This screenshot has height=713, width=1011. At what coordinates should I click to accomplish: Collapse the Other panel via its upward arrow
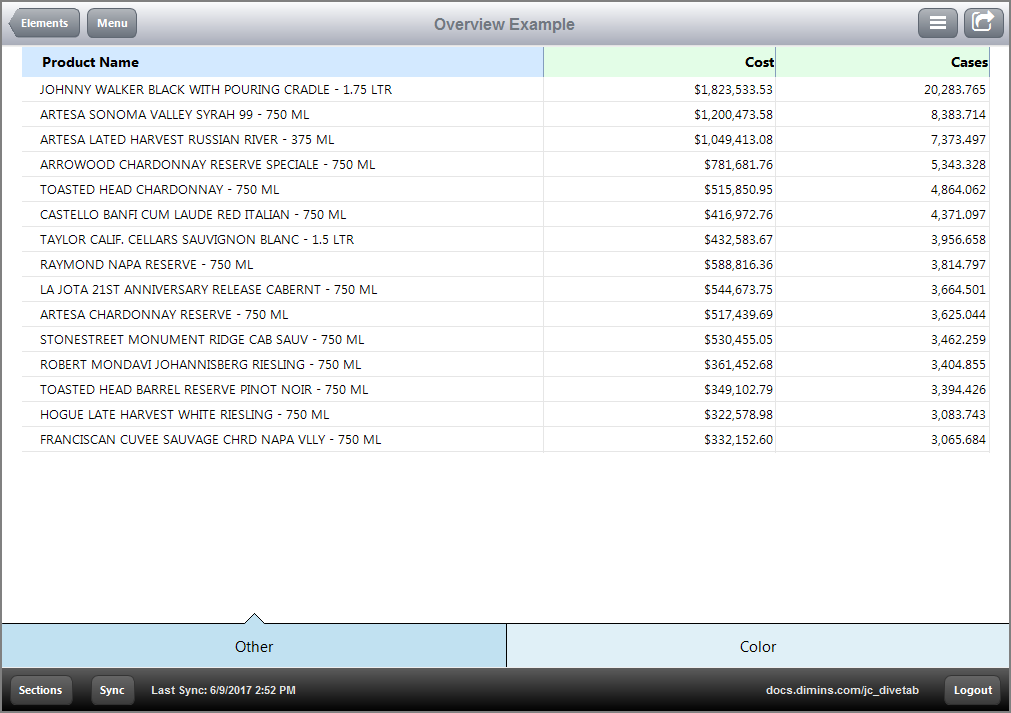(256, 620)
